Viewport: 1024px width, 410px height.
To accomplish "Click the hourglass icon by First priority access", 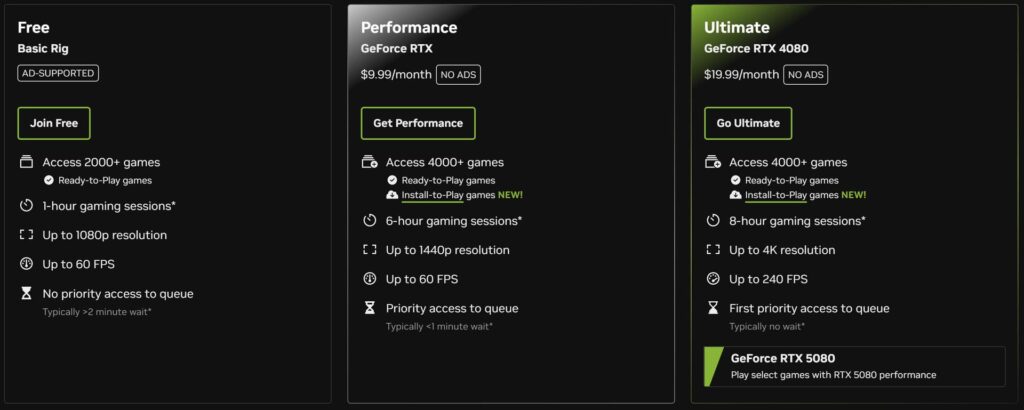I will (x=713, y=308).
